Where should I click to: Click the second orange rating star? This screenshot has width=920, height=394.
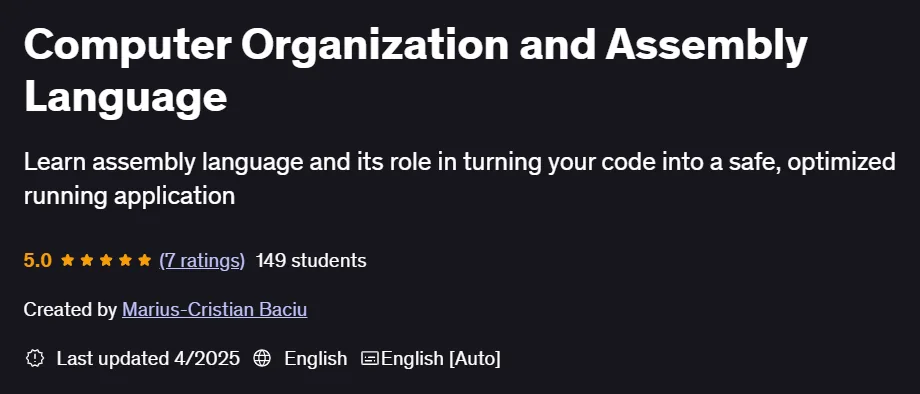pos(87,260)
